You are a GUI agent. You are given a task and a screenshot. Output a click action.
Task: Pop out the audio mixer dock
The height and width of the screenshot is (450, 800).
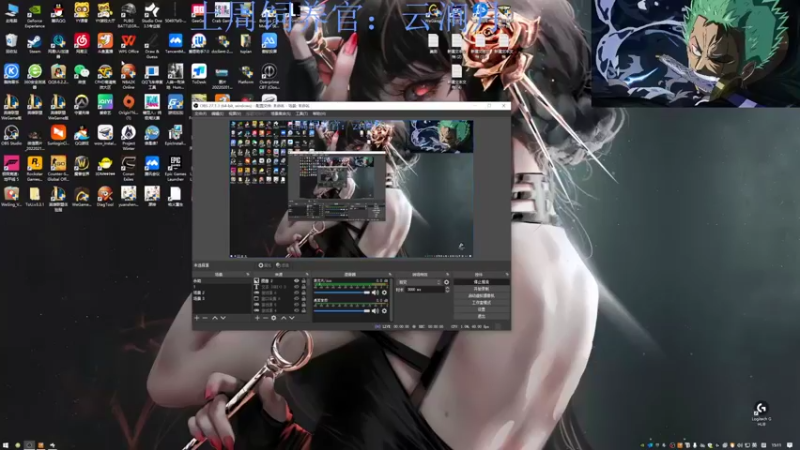coord(390,274)
